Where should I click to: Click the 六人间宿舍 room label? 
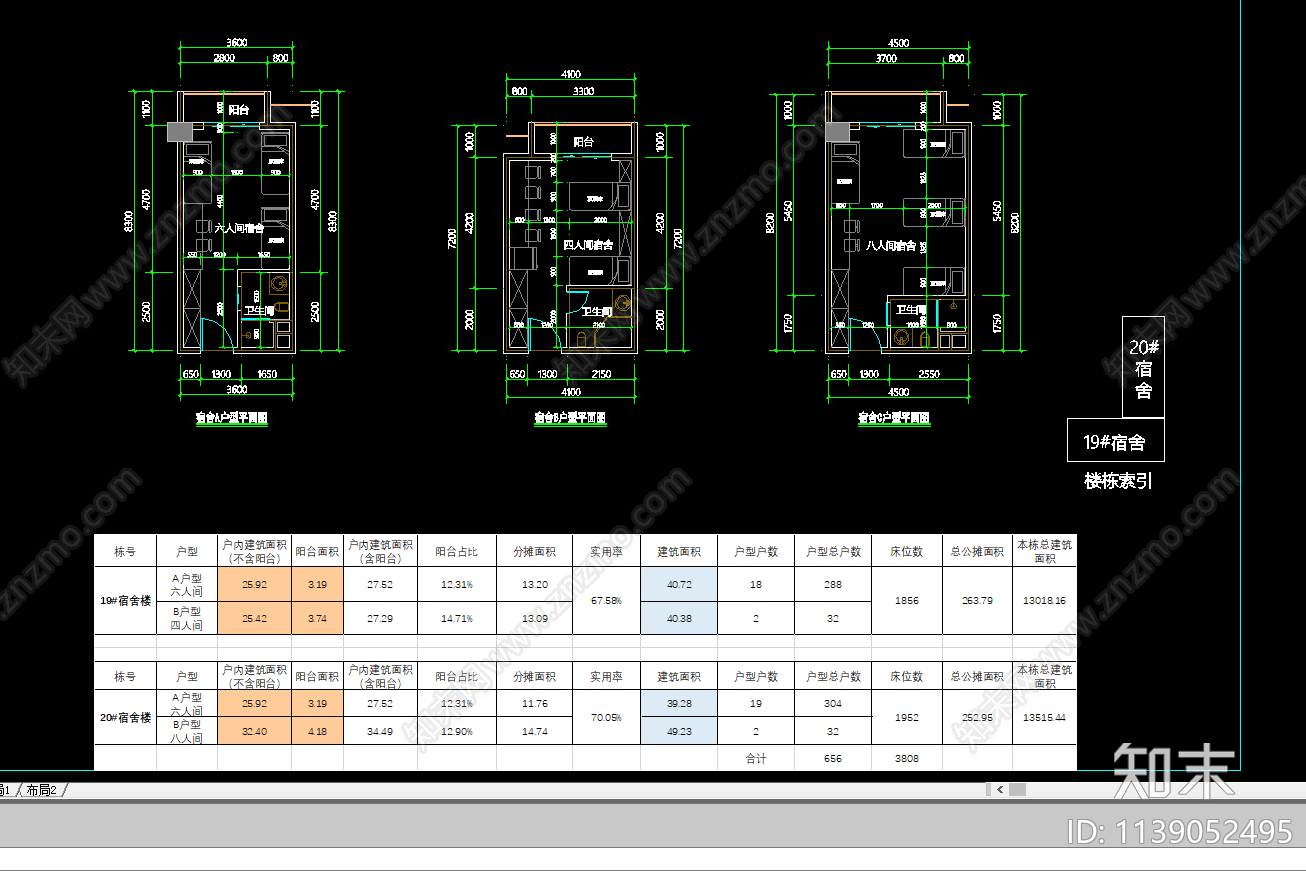click(x=240, y=228)
